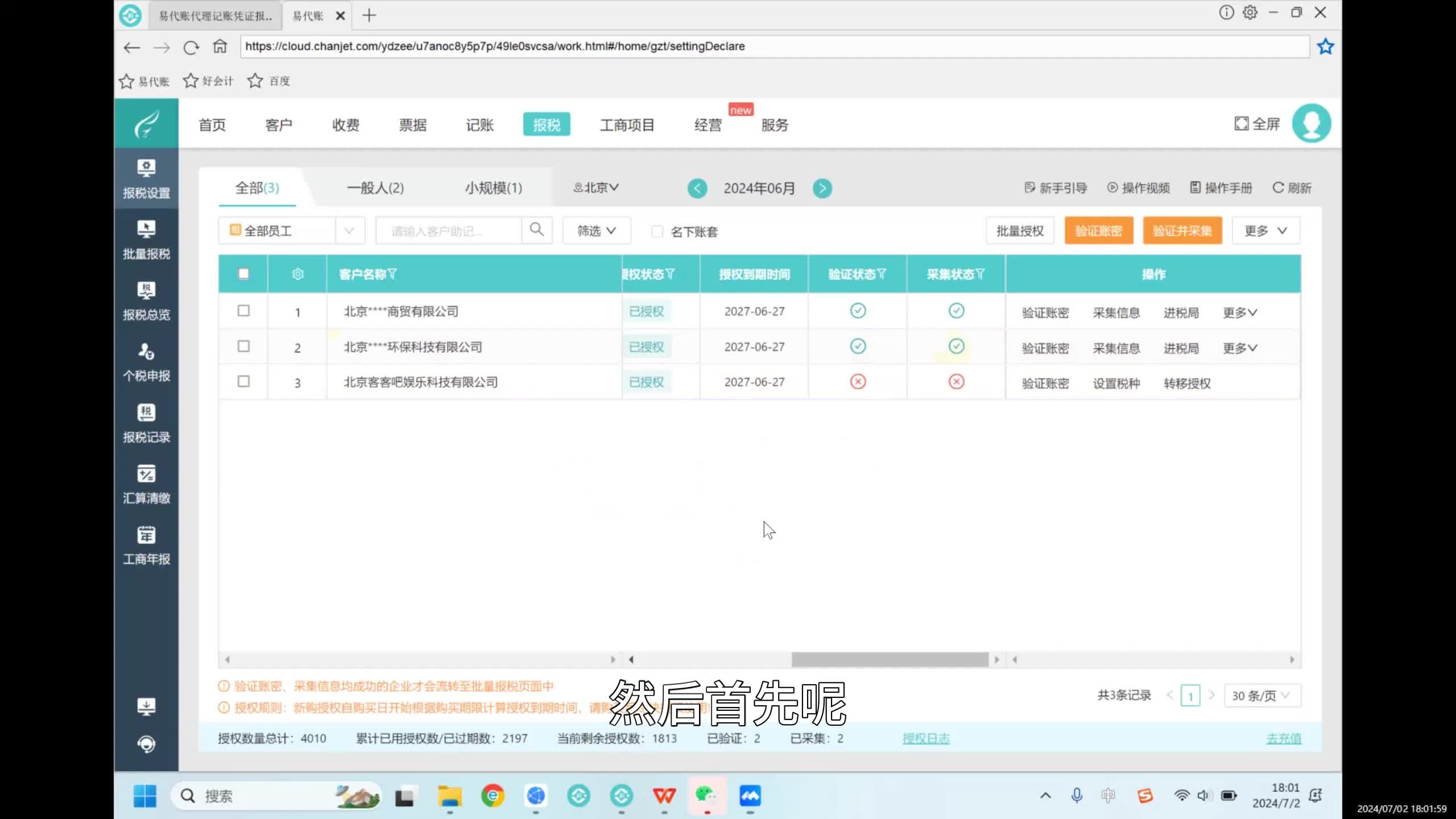Check the row for 北京****商贸有限公司

tap(243, 311)
